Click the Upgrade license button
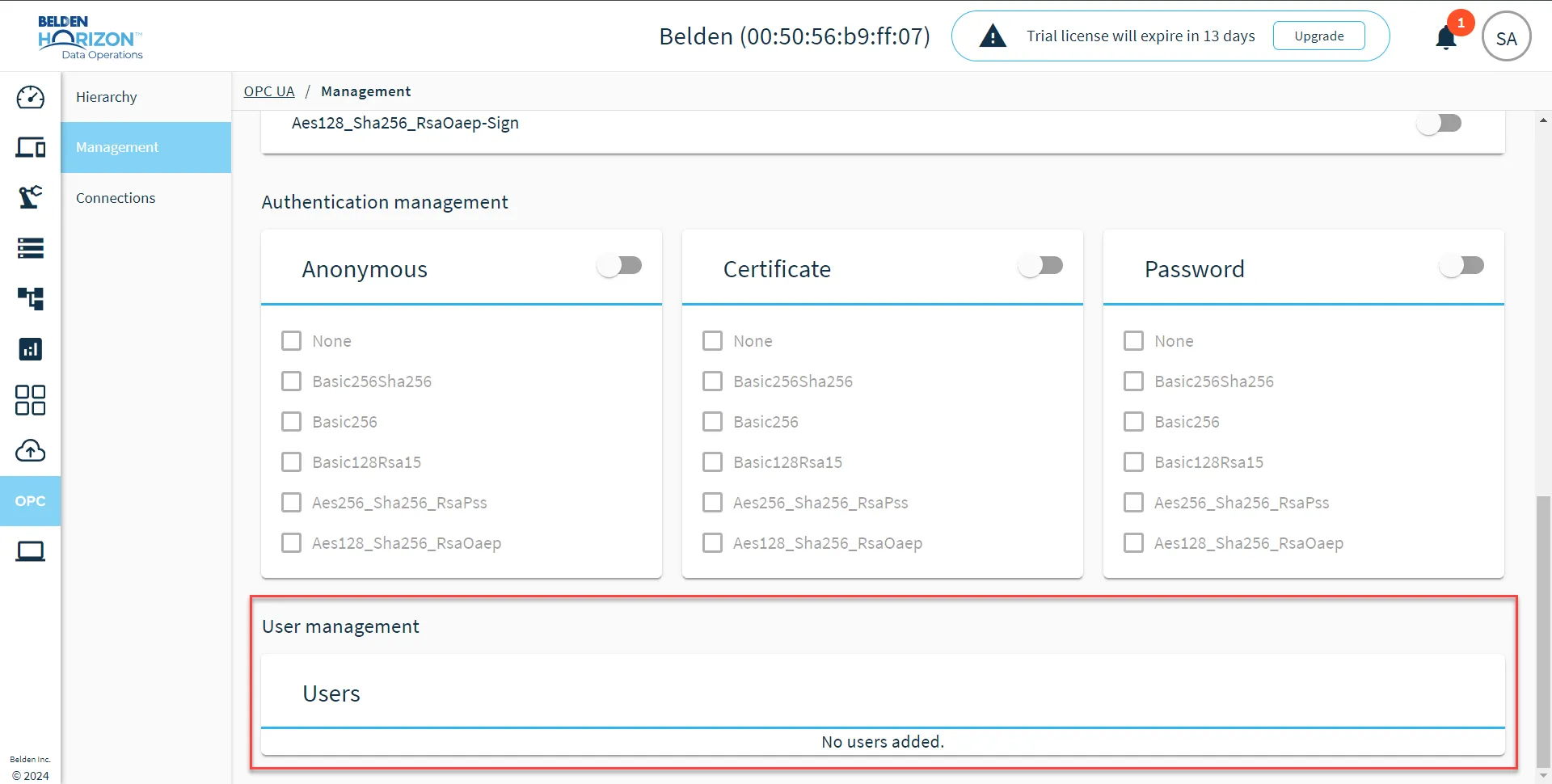 coord(1318,36)
